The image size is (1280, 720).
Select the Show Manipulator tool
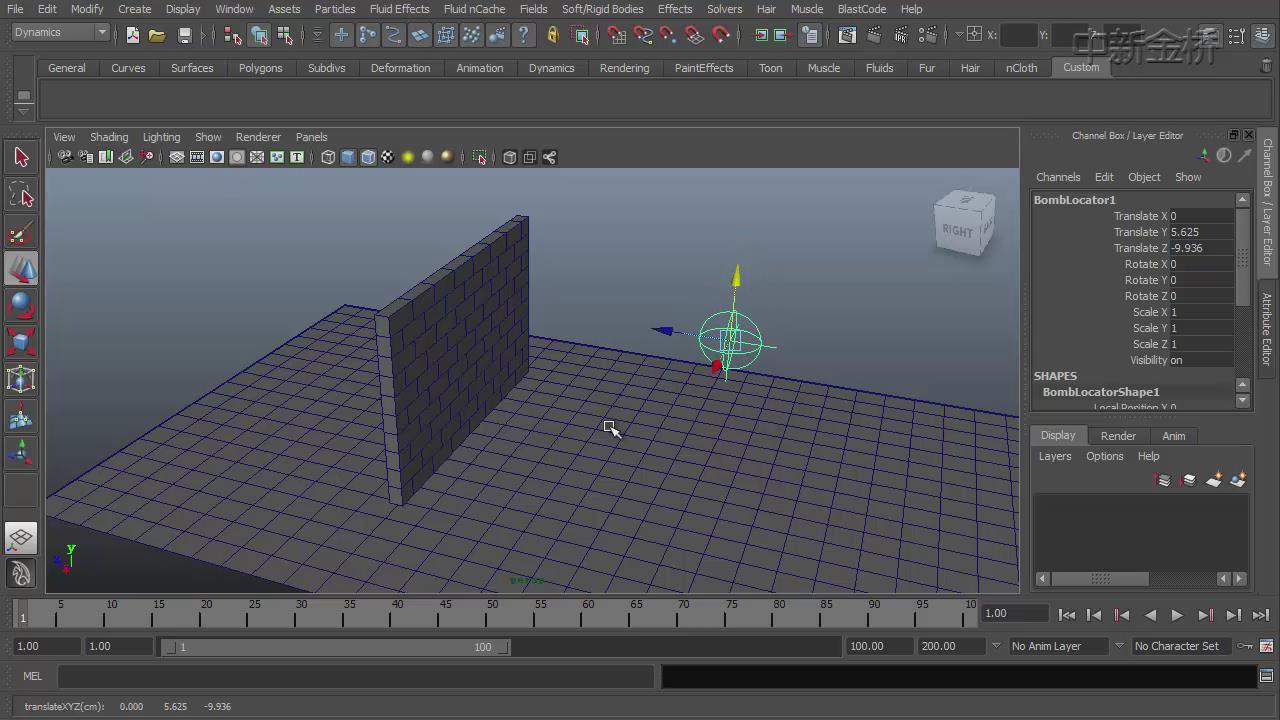[21, 454]
